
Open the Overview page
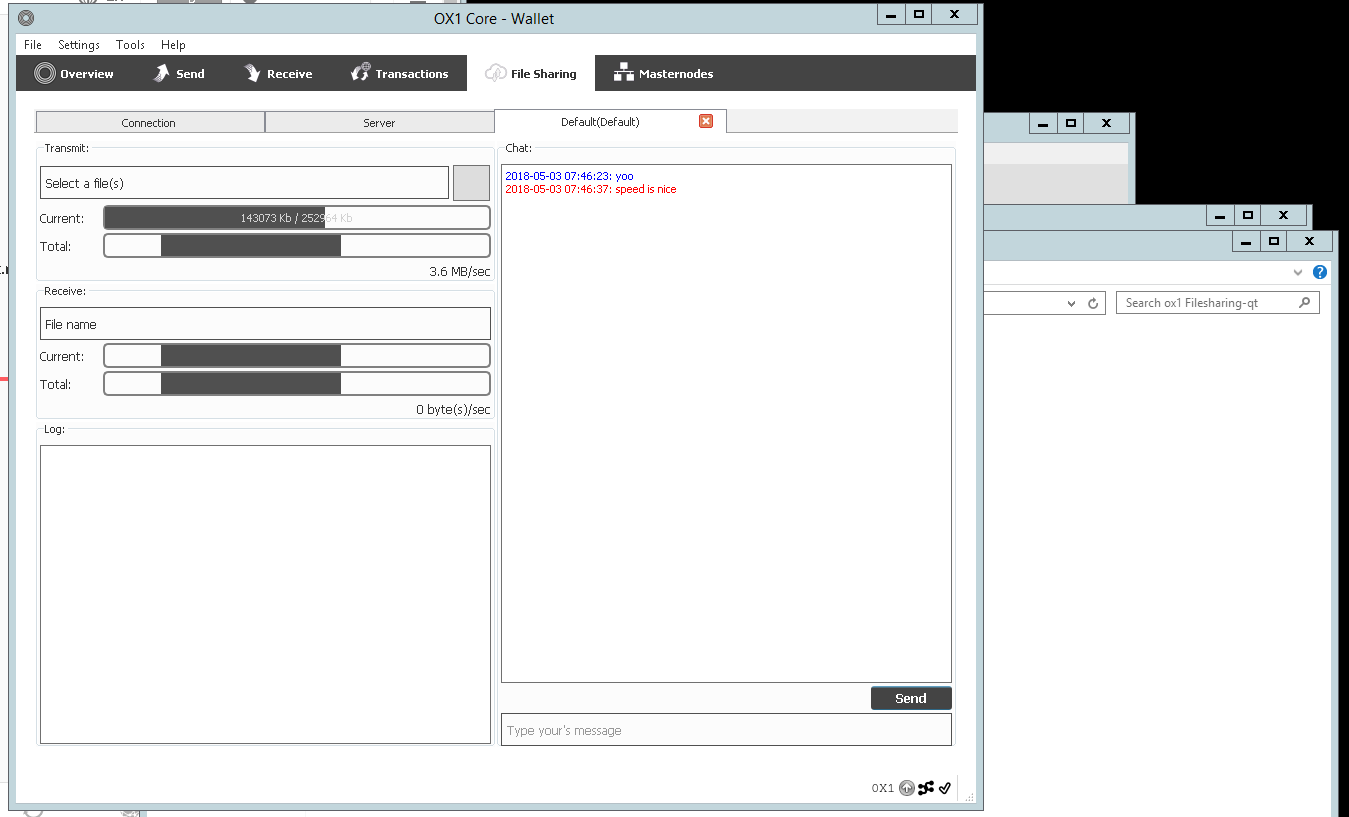click(x=74, y=74)
